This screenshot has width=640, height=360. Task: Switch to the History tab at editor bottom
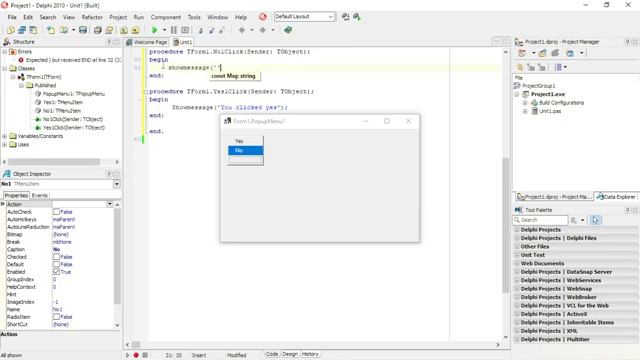(x=310, y=354)
